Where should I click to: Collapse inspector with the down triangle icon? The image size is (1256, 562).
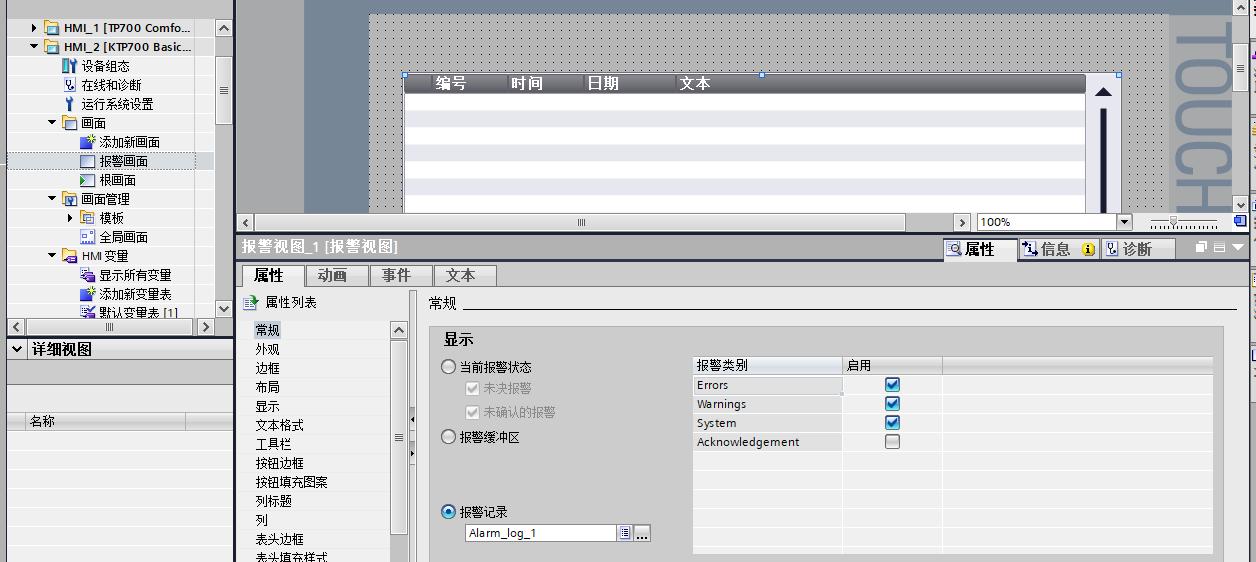point(1238,247)
